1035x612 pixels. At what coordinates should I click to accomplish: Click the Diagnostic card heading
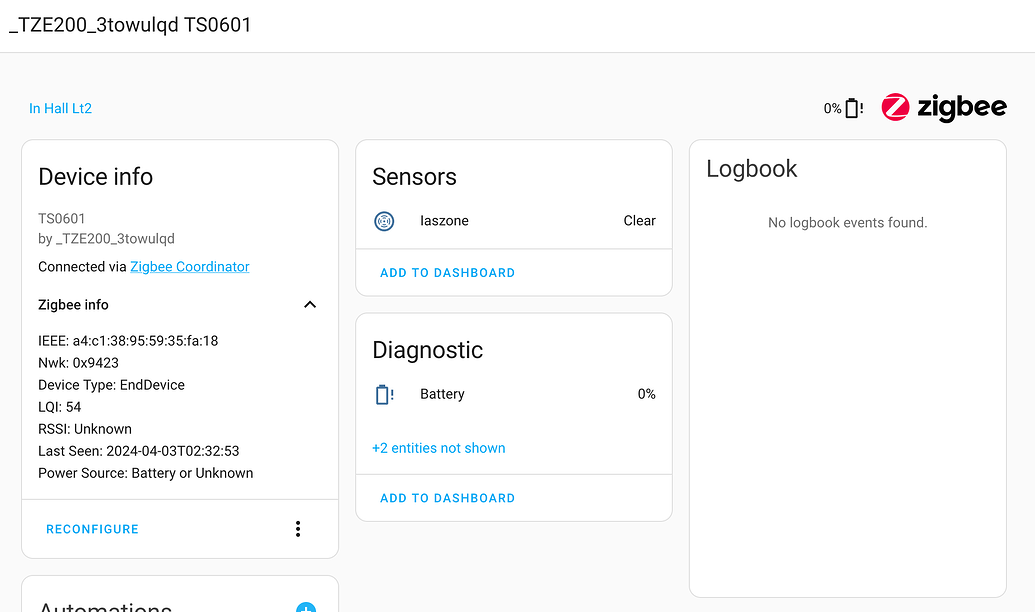coord(428,350)
